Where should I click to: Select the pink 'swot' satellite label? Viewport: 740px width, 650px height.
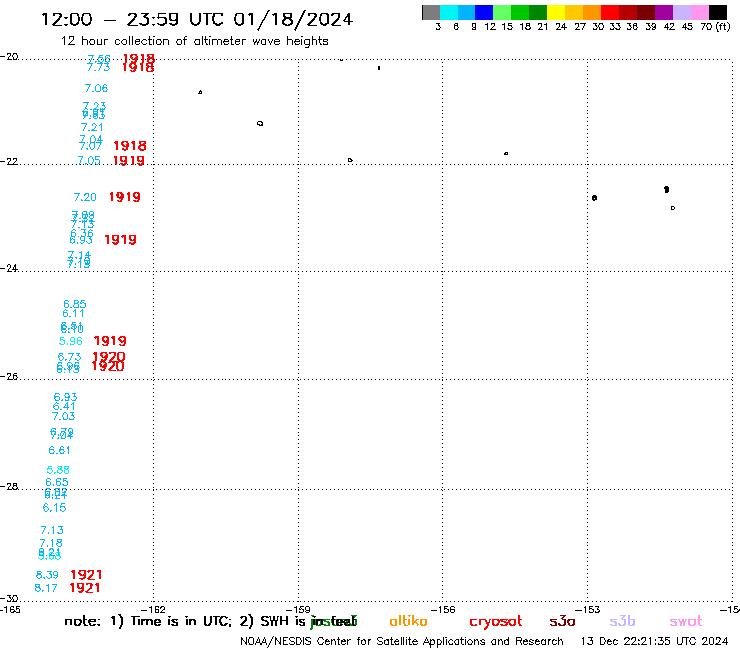pyautogui.click(x=686, y=622)
